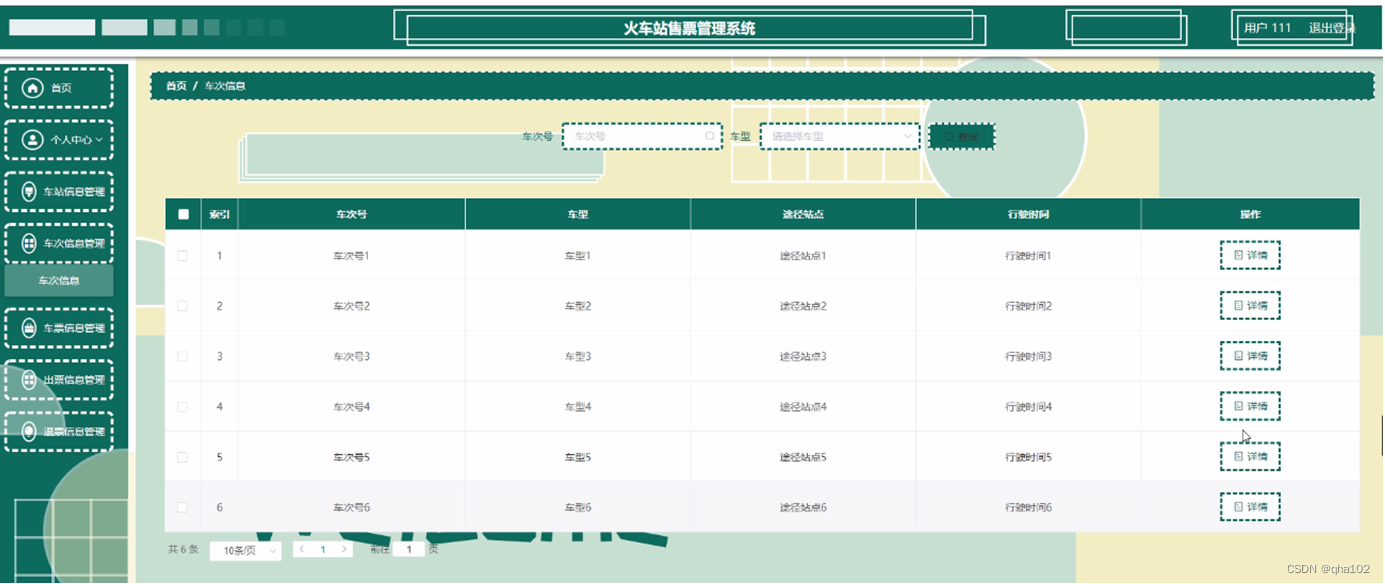Open the 请选择车型 dropdown
Viewport: 1385px width, 584px height.
(838, 135)
